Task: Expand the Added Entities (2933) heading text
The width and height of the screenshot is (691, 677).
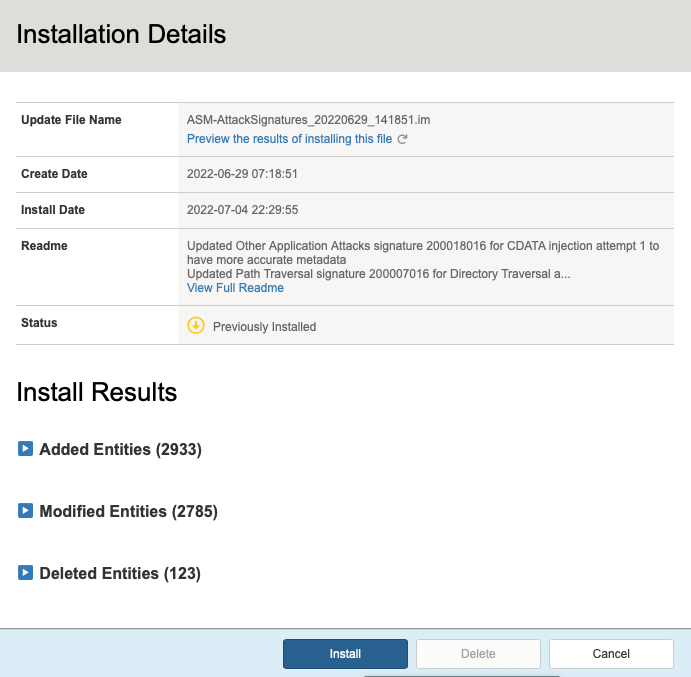Action: [120, 450]
